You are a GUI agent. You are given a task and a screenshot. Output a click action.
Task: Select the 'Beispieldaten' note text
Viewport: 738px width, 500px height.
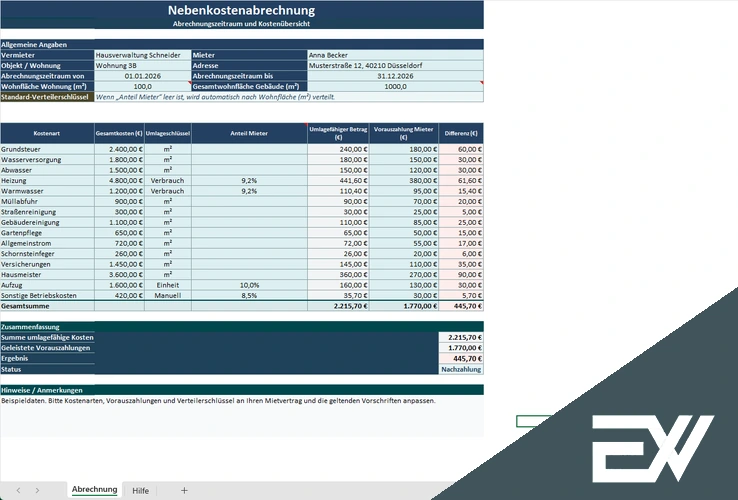(218, 401)
